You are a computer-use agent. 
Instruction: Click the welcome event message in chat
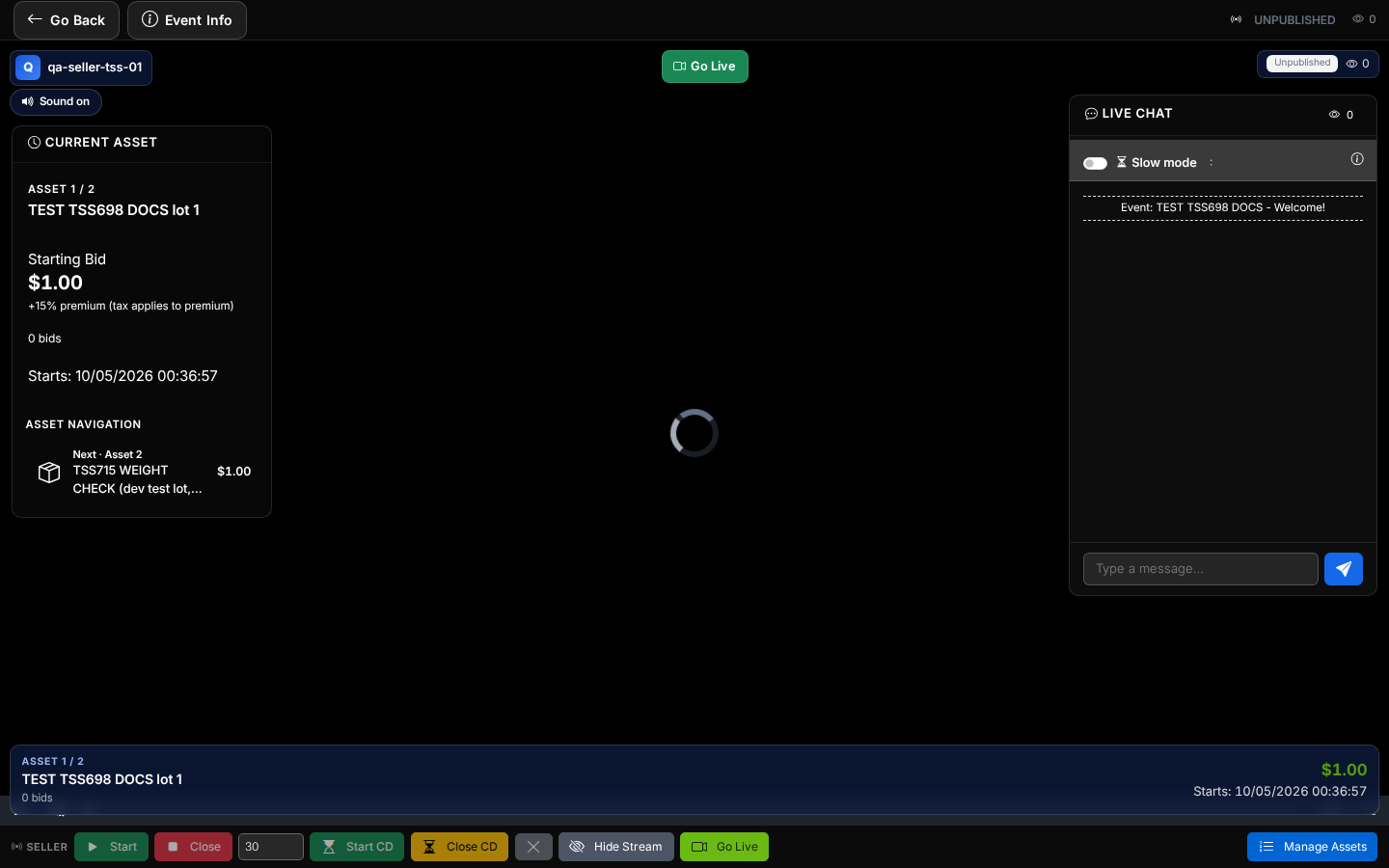click(x=1223, y=207)
